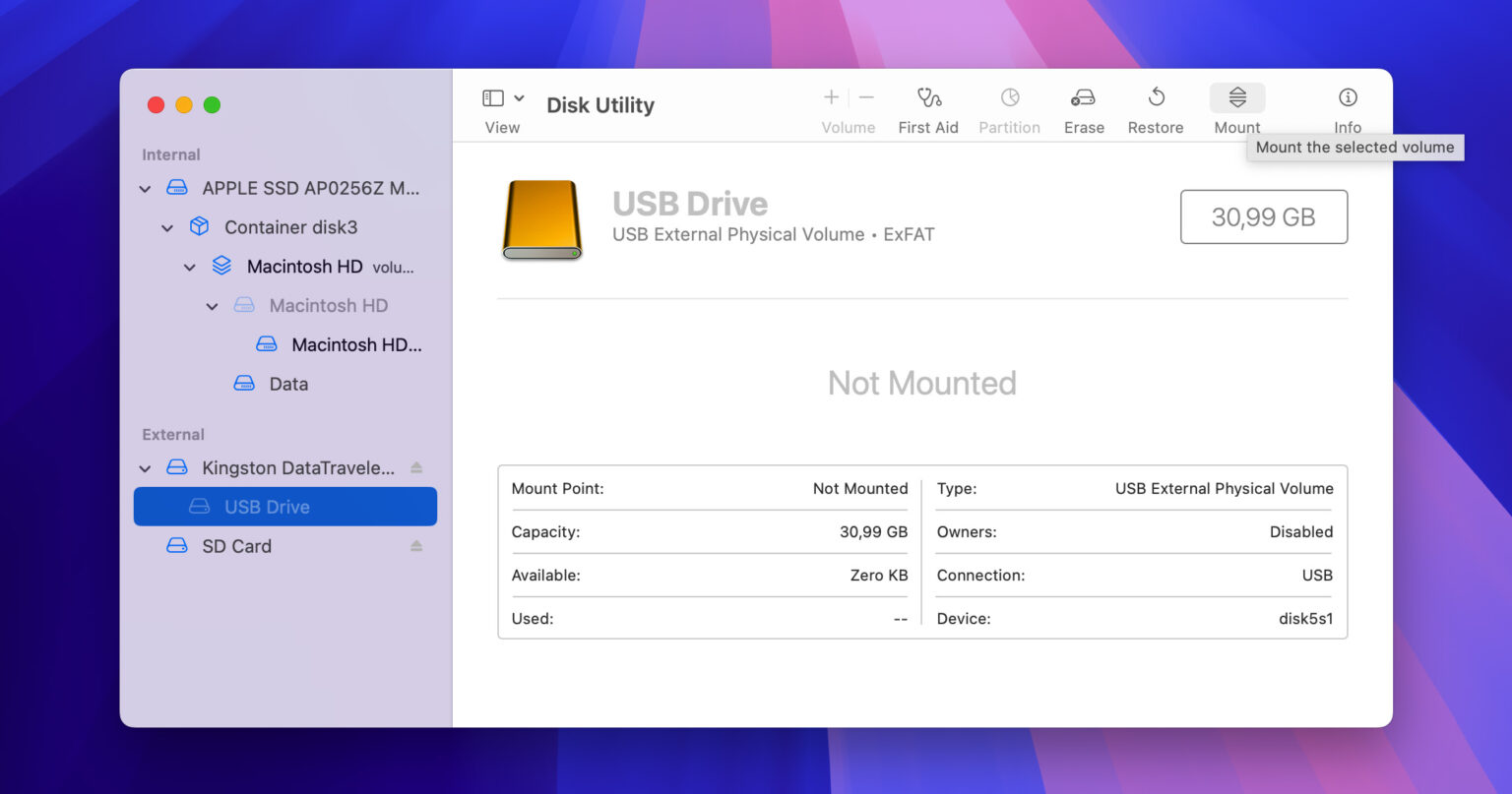This screenshot has width=1512, height=794.
Task: Click the green zoom traffic light
Action: click(x=212, y=104)
